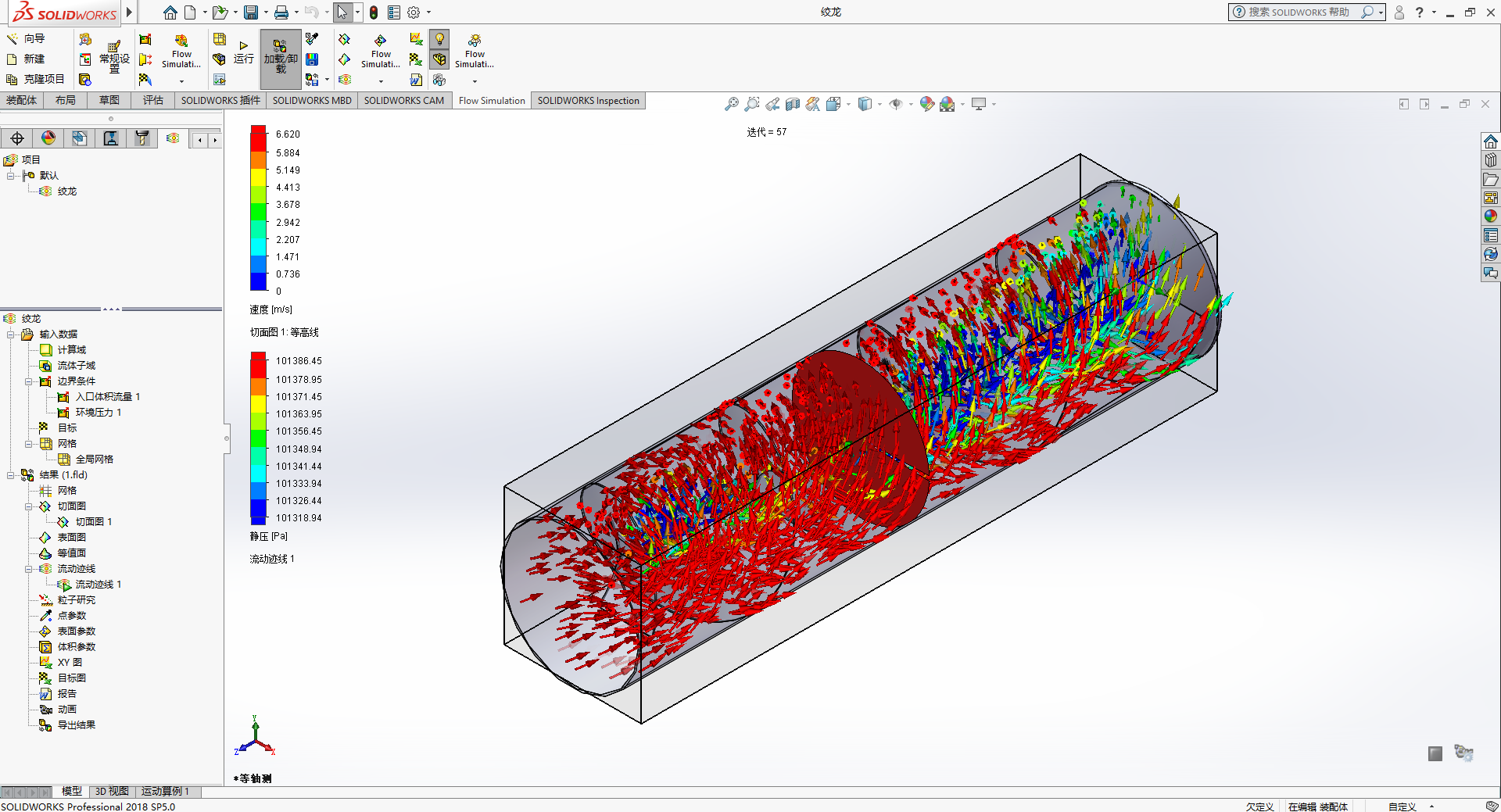Switch to the 评估 ribbon tab
The height and width of the screenshot is (812, 1501).
(x=153, y=100)
